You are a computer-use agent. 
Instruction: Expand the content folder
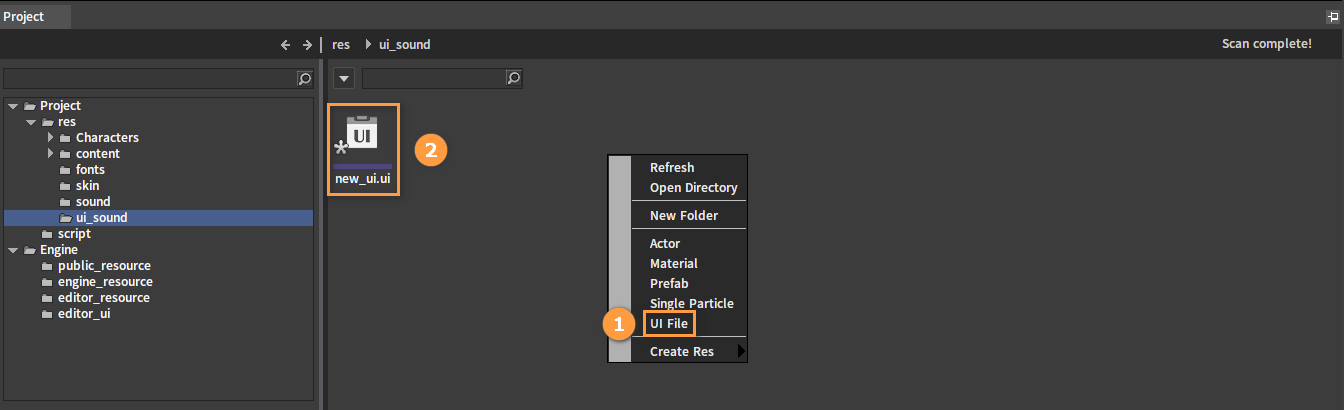pyautogui.click(x=50, y=153)
